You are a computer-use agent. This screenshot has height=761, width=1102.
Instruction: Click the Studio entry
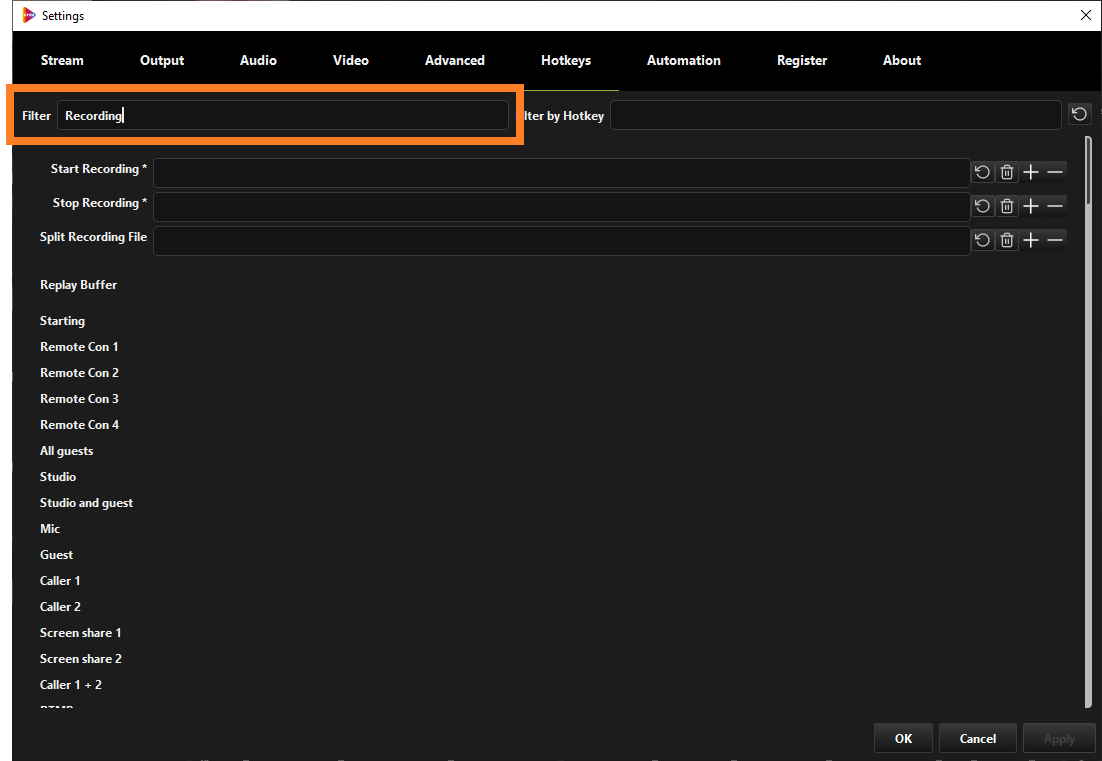58,476
